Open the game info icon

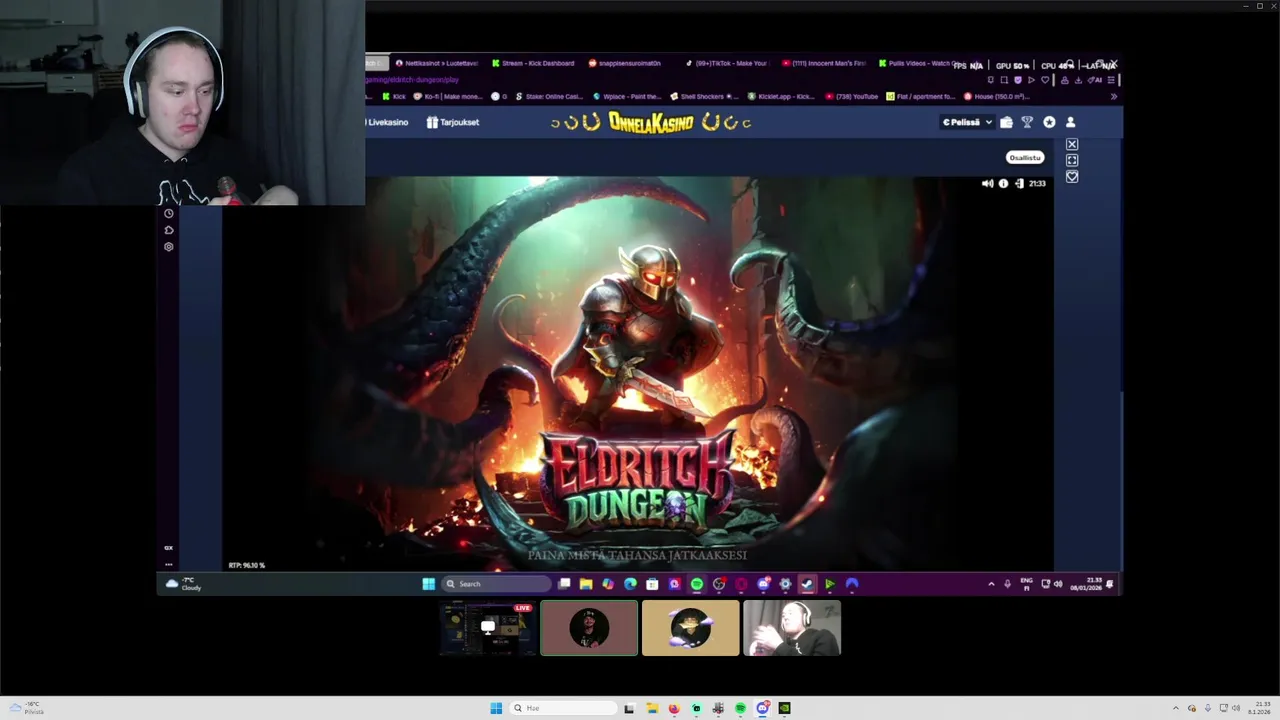click(1003, 183)
